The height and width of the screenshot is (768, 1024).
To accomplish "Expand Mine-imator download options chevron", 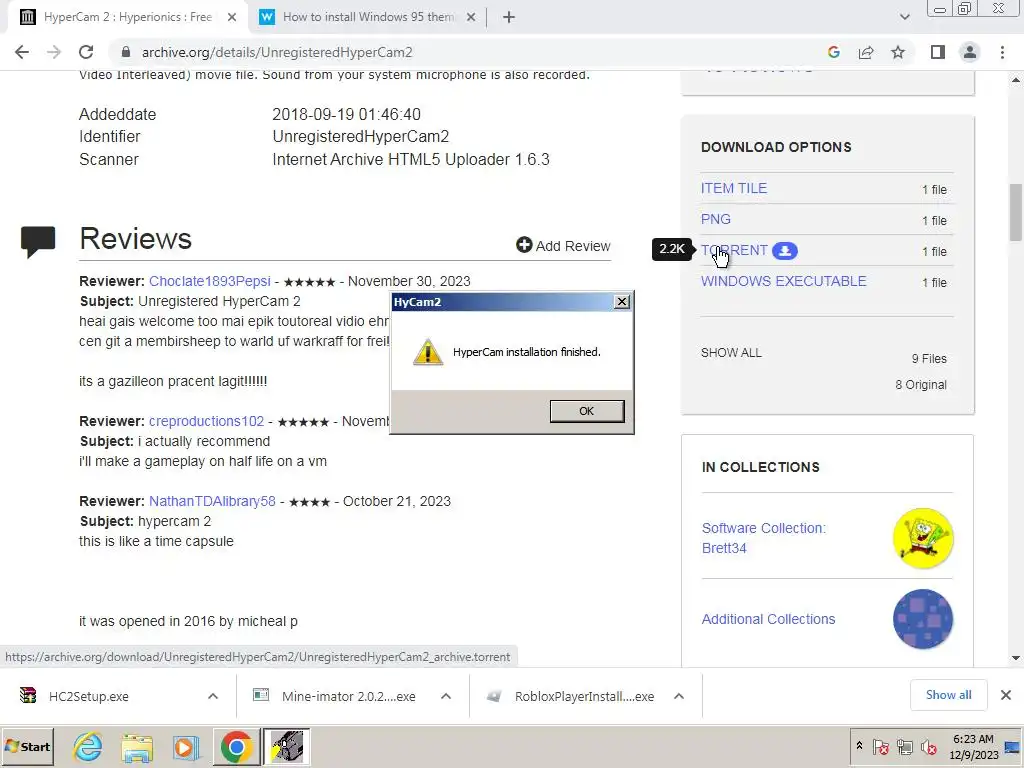I will click(446, 696).
